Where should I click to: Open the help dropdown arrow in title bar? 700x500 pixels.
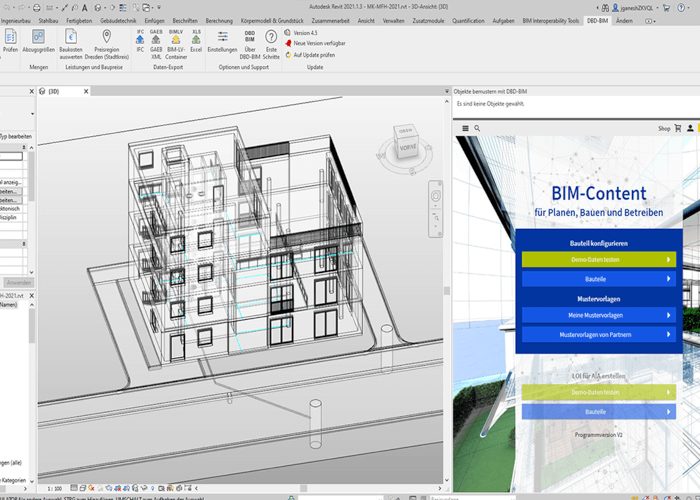tap(689, 8)
